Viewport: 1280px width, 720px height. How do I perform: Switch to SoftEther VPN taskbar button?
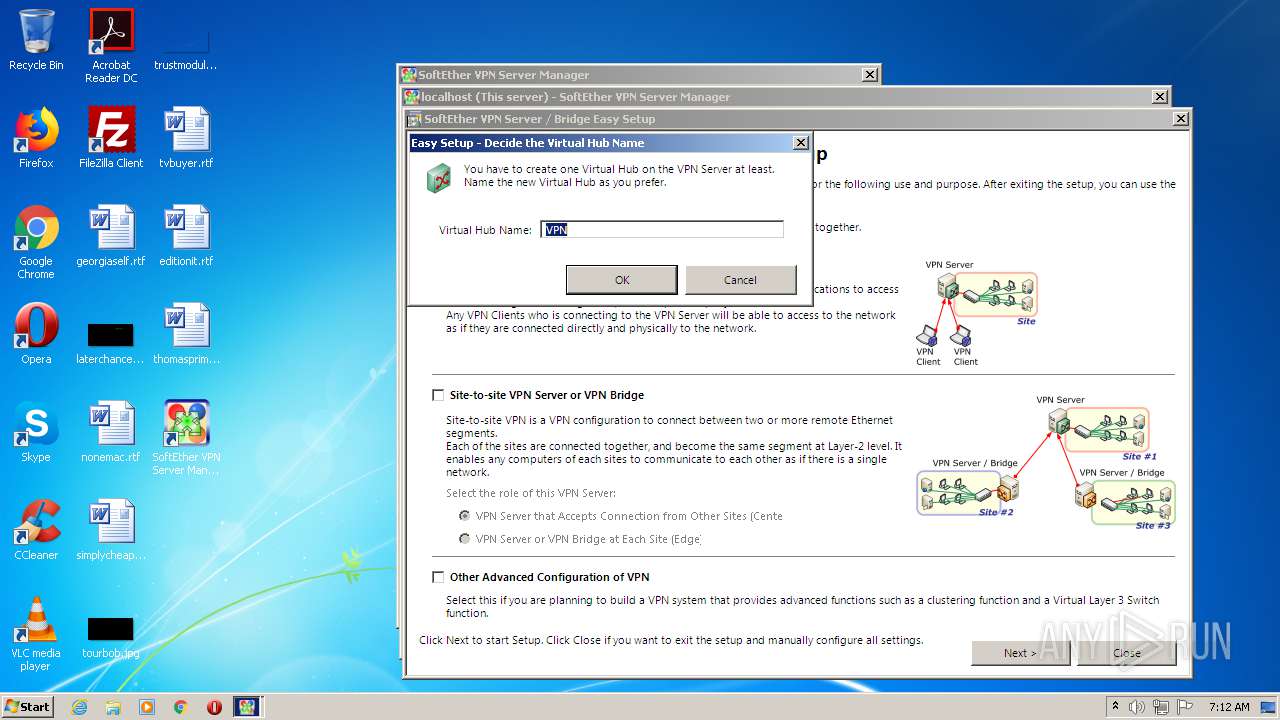point(247,707)
